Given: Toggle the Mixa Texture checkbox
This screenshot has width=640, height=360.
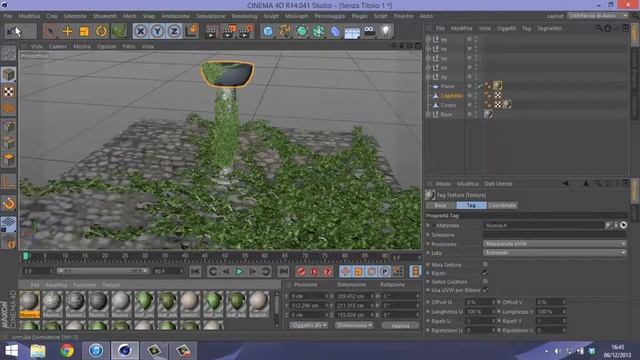Looking at the screenshot, I should [x=485, y=264].
